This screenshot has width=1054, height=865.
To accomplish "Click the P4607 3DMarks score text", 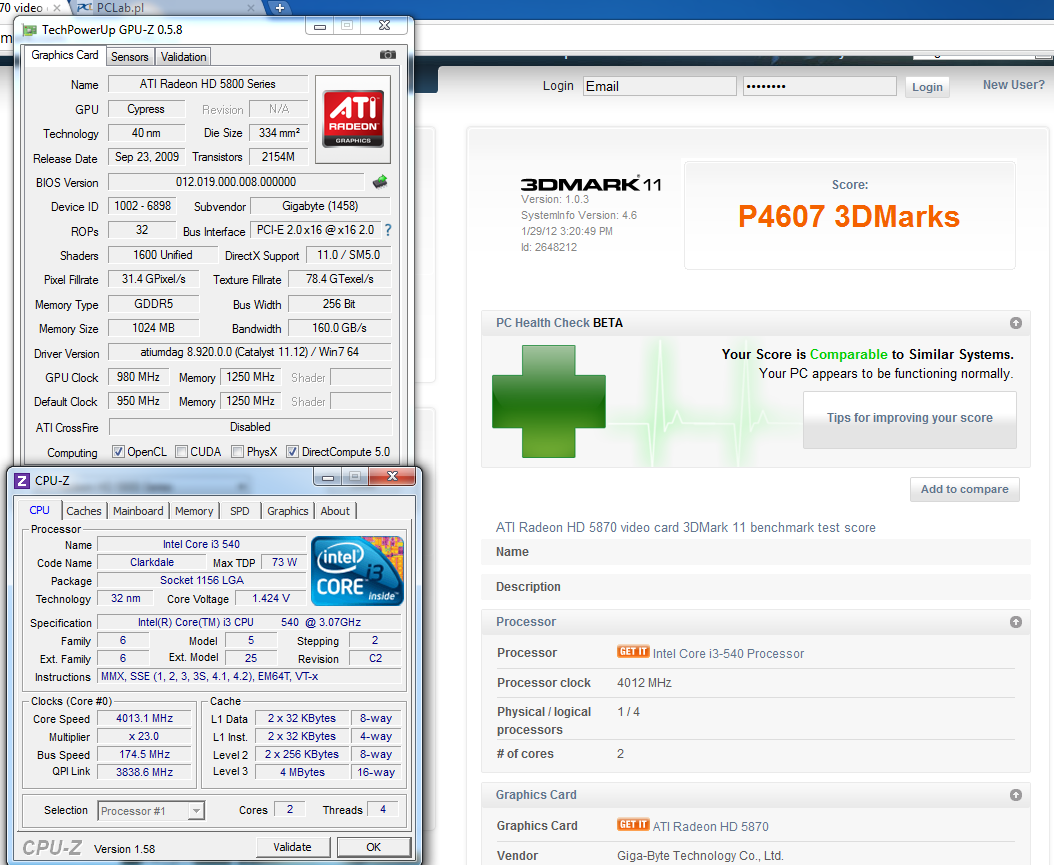I will [x=849, y=216].
